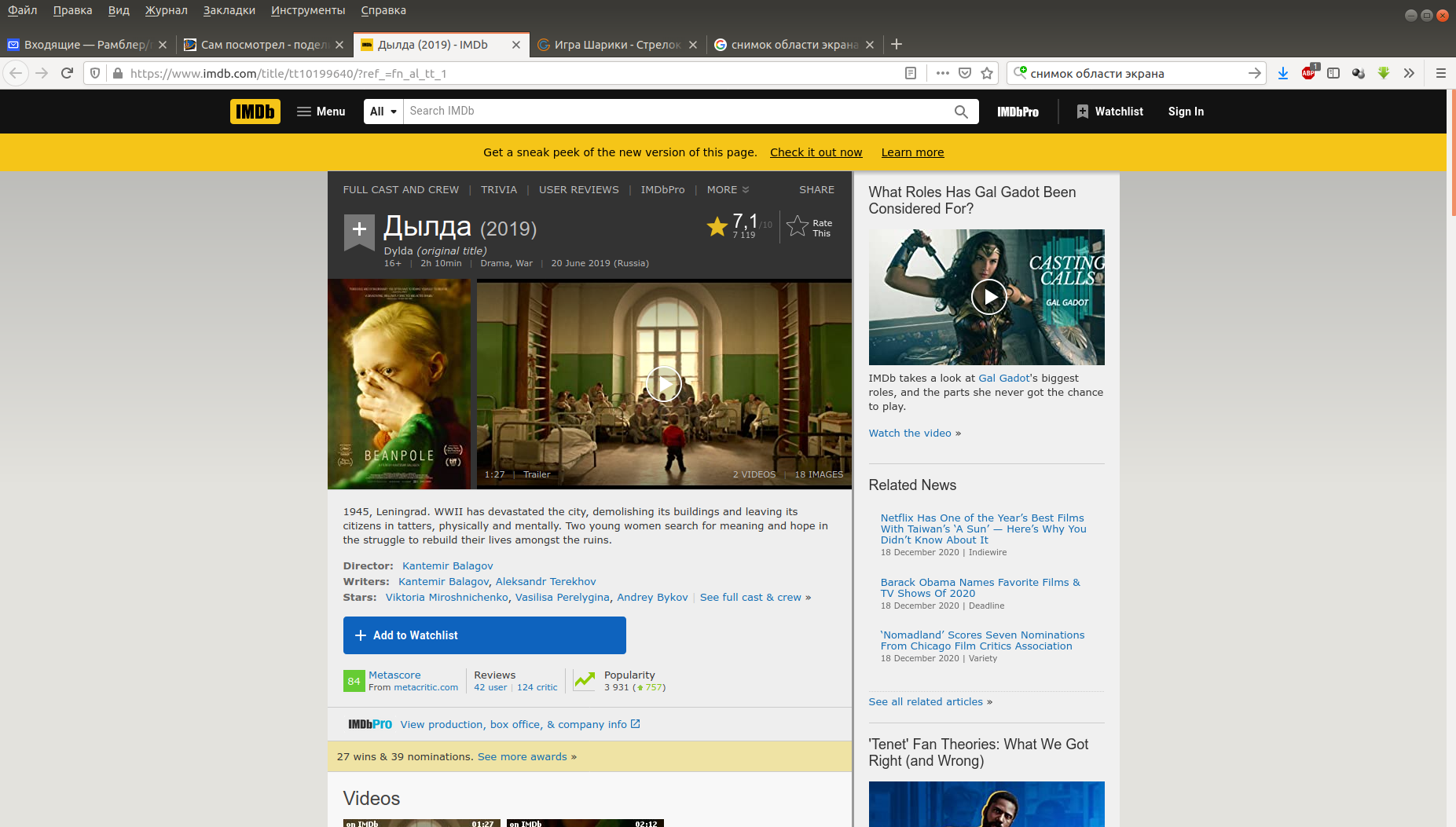
Task: Click the Adblock Plus toolbar icon
Action: tap(1309, 73)
